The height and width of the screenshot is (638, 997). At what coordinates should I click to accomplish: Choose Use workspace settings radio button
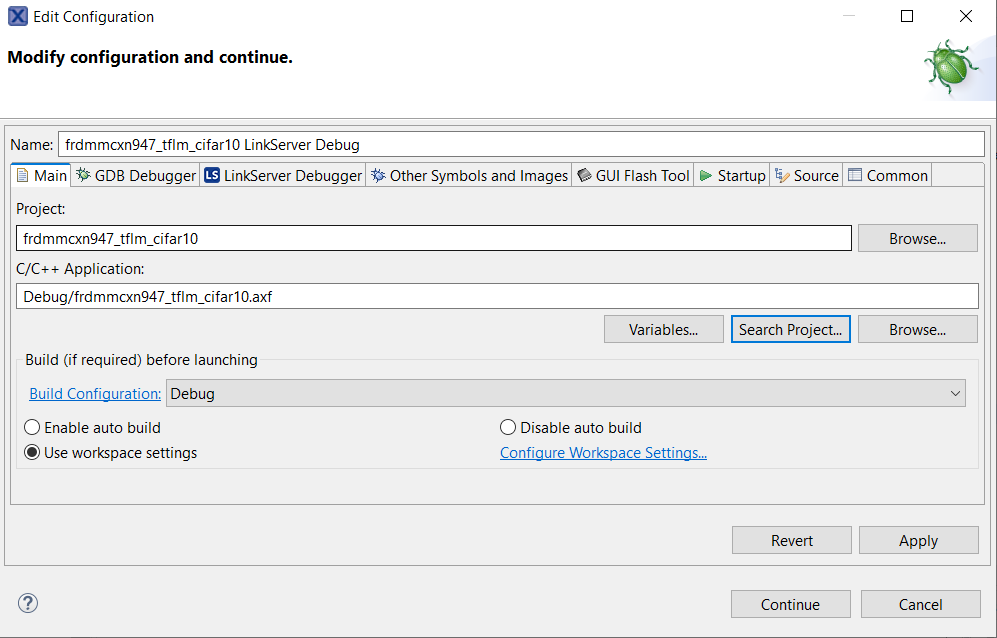(x=32, y=453)
